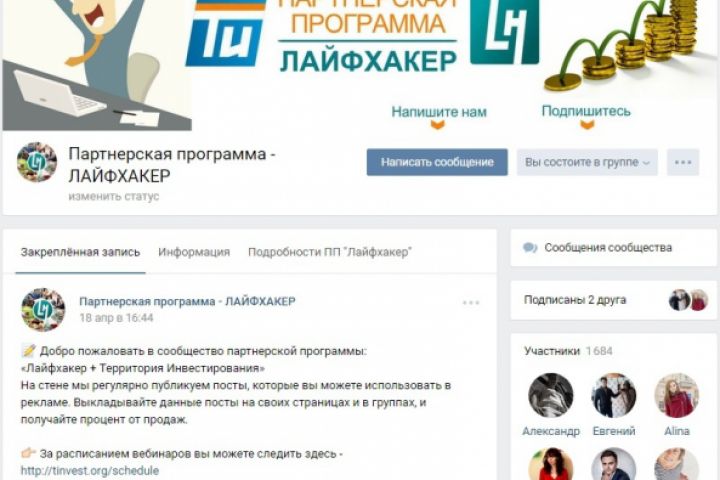720x480 pixels.
Task: Open Александр's member avatar
Action: tap(551, 395)
